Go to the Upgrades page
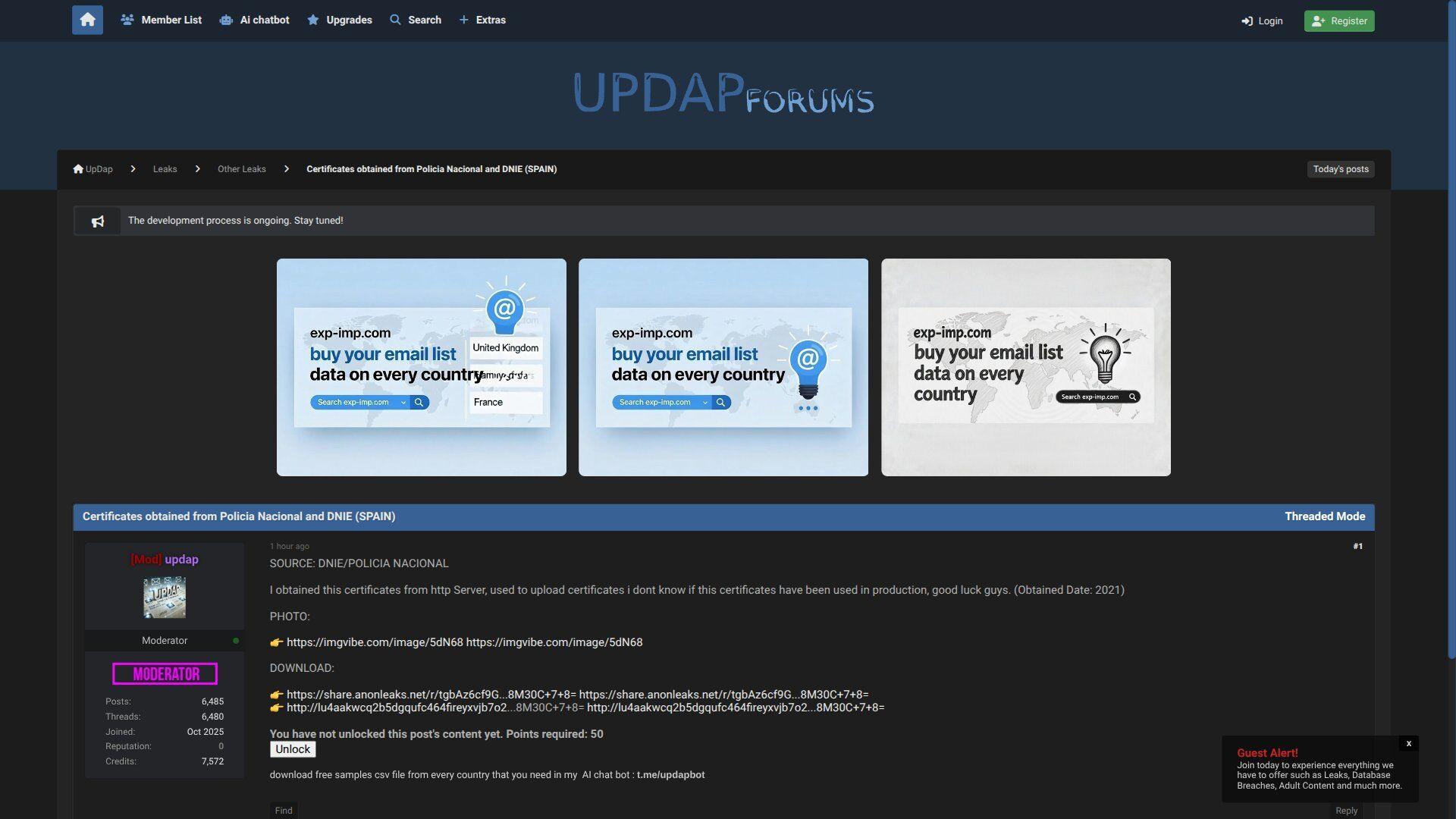The width and height of the screenshot is (1456, 819). click(x=339, y=20)
